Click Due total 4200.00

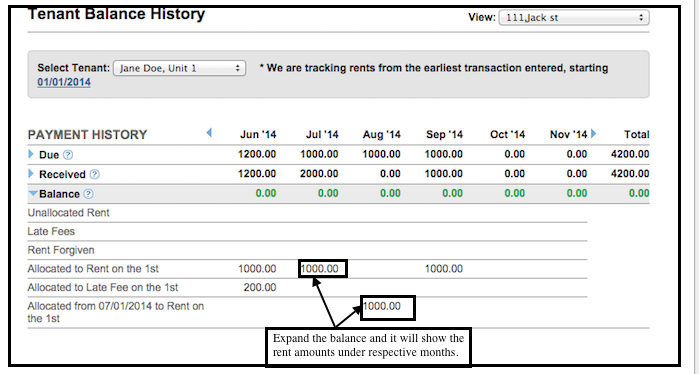[x=630, y=154]
